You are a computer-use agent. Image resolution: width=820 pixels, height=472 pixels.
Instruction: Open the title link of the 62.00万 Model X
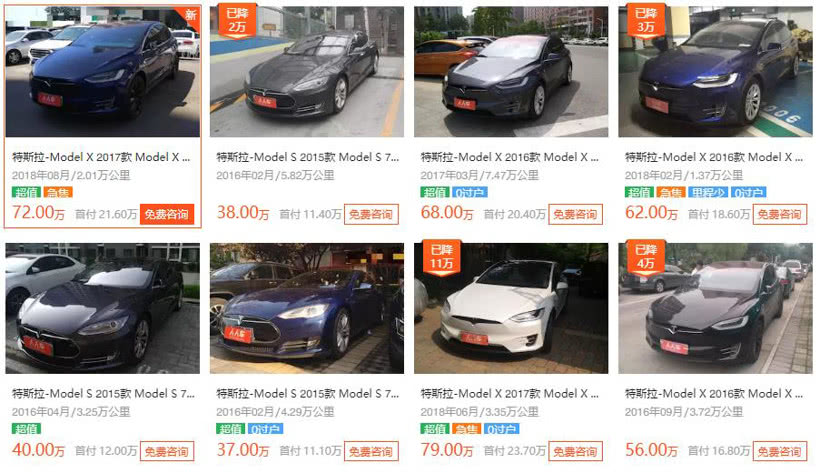(714, 157)
